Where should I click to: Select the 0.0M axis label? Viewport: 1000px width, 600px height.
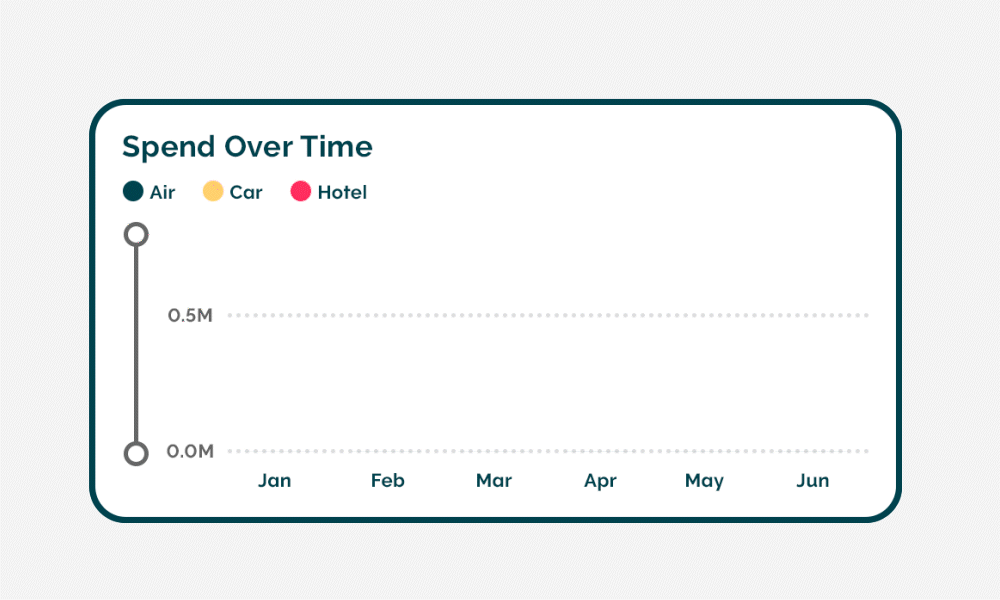pyautogui.click(x=190, y=451)
